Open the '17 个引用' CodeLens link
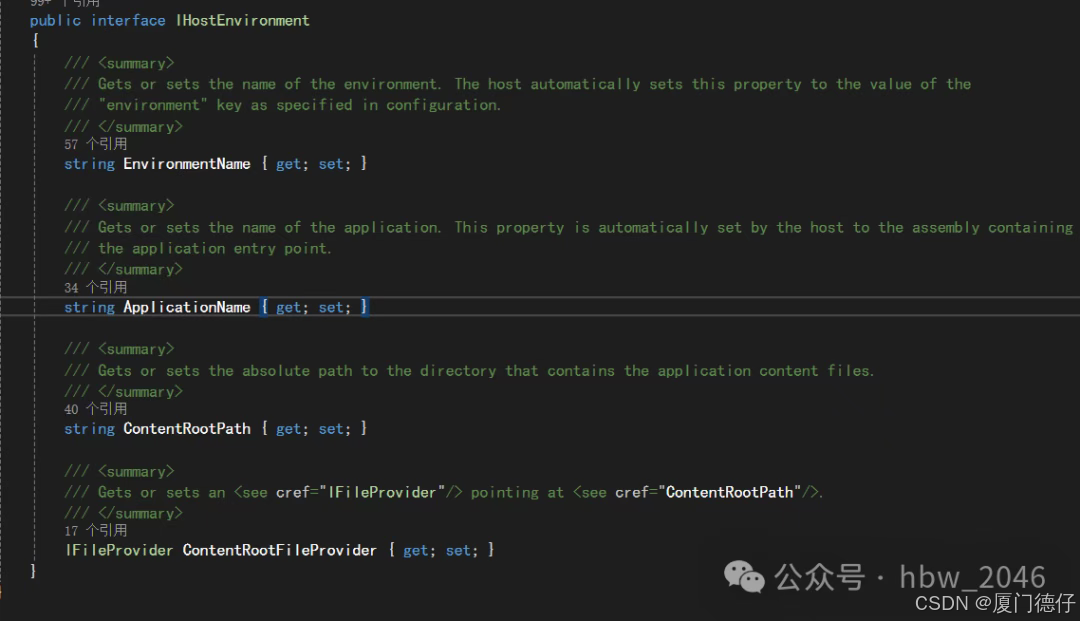 96,530
